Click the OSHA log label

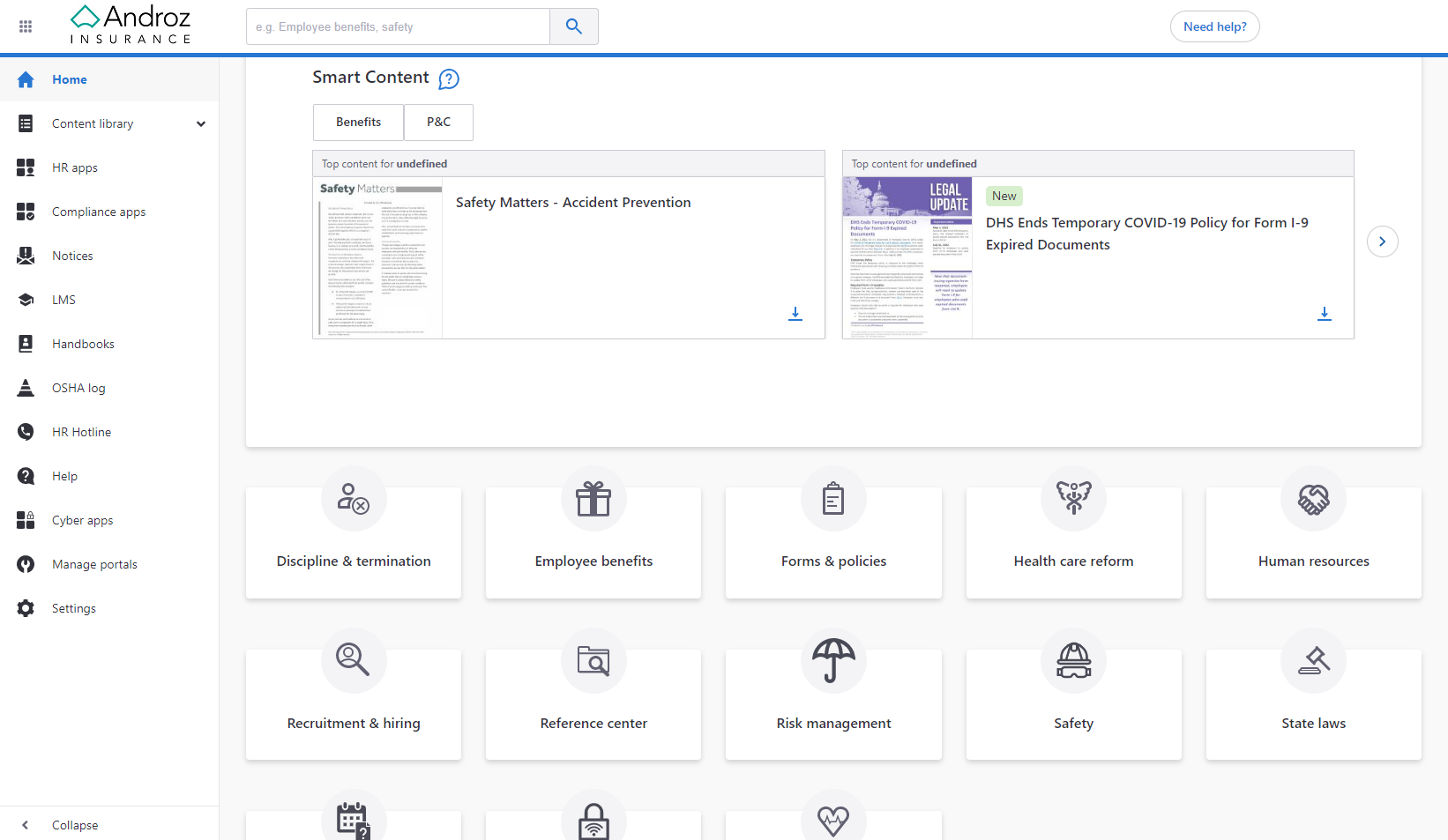(78, 388)
